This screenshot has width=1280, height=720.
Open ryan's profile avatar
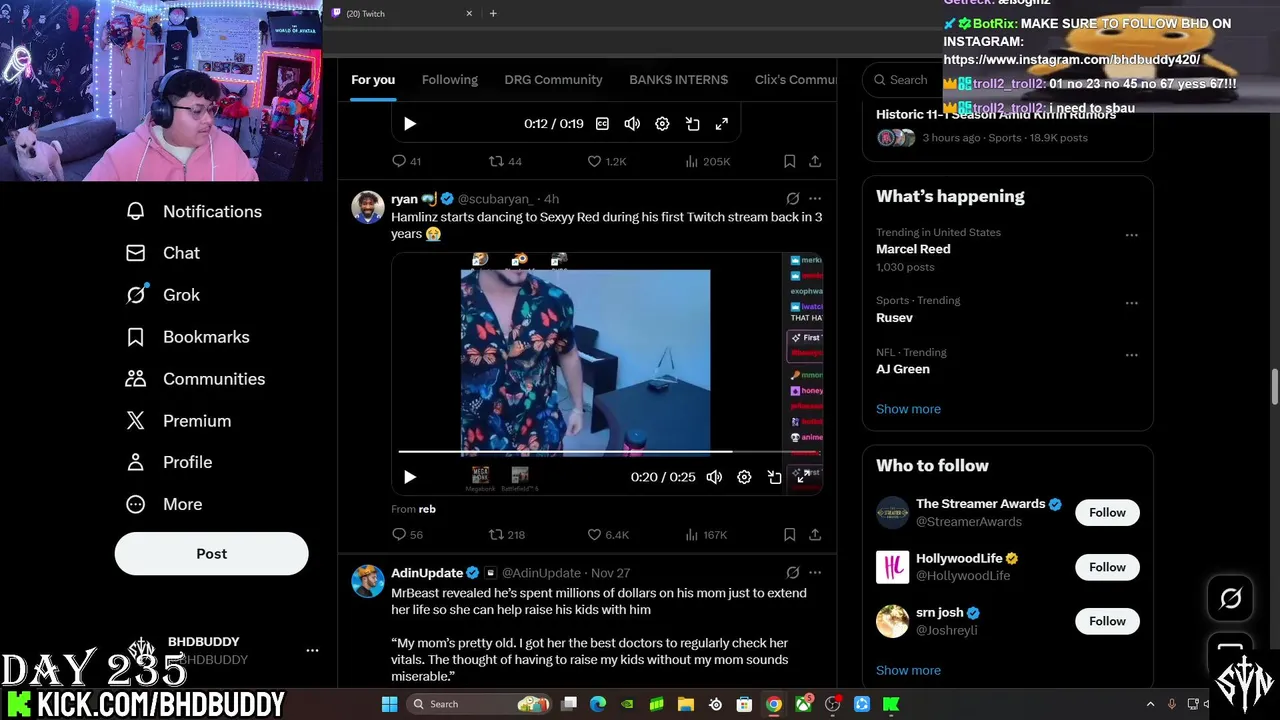(x=367, y=207)
